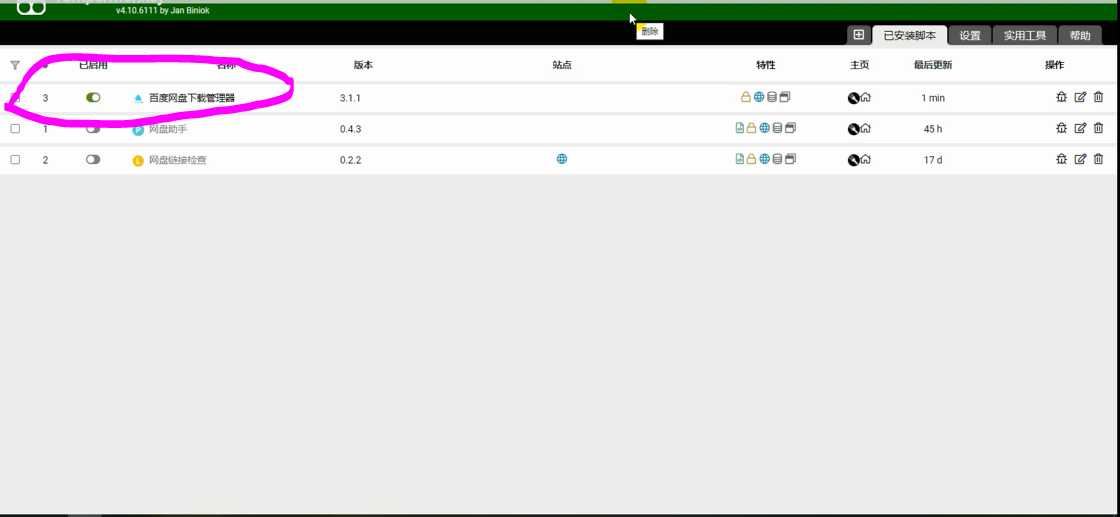Screen dimensions: 1120x517
Task: Click the windows feature icon in 网盘链接检查 row
Action: coord(790,159)
